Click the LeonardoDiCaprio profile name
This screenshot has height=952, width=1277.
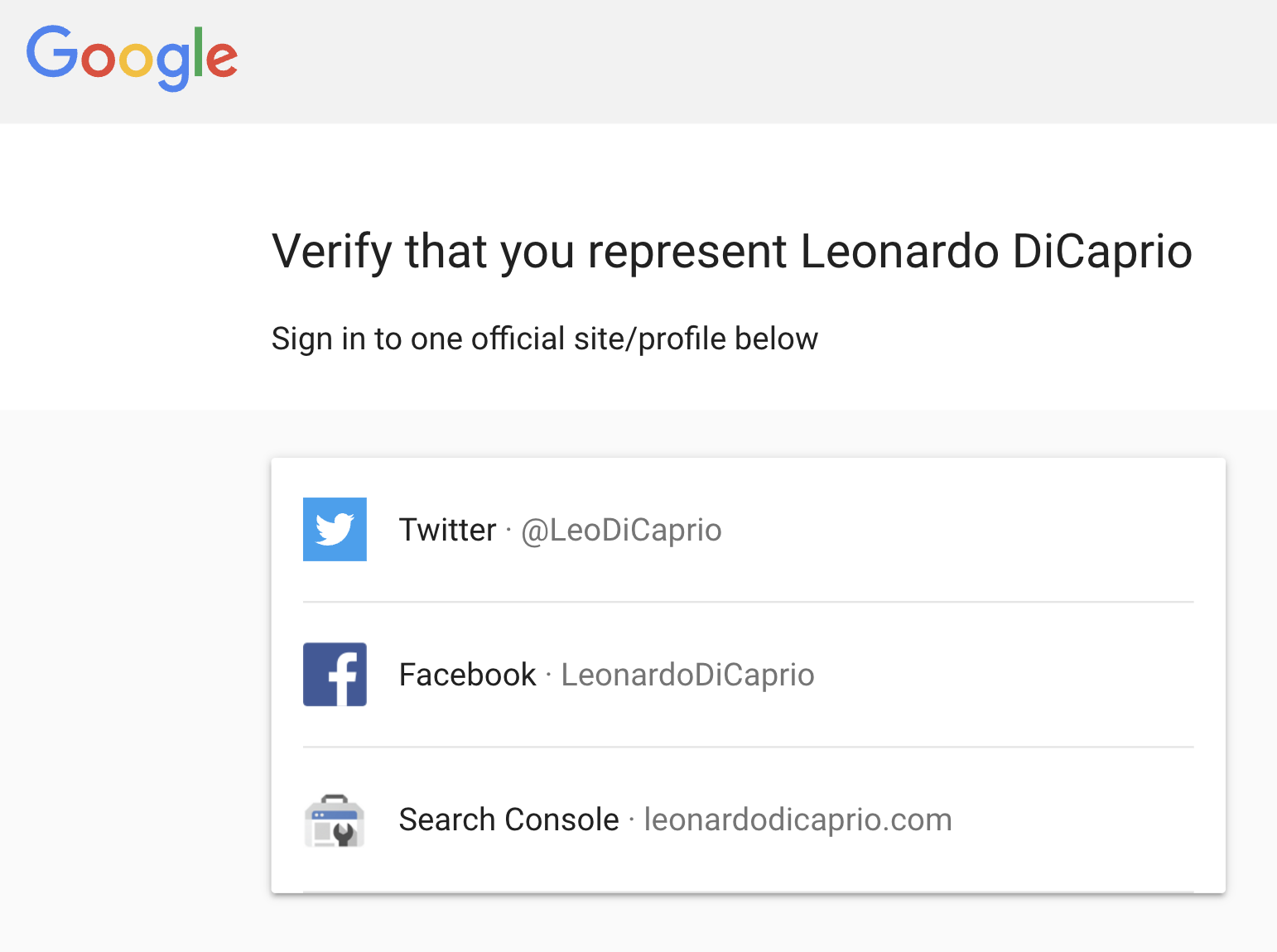coord(688,675)
